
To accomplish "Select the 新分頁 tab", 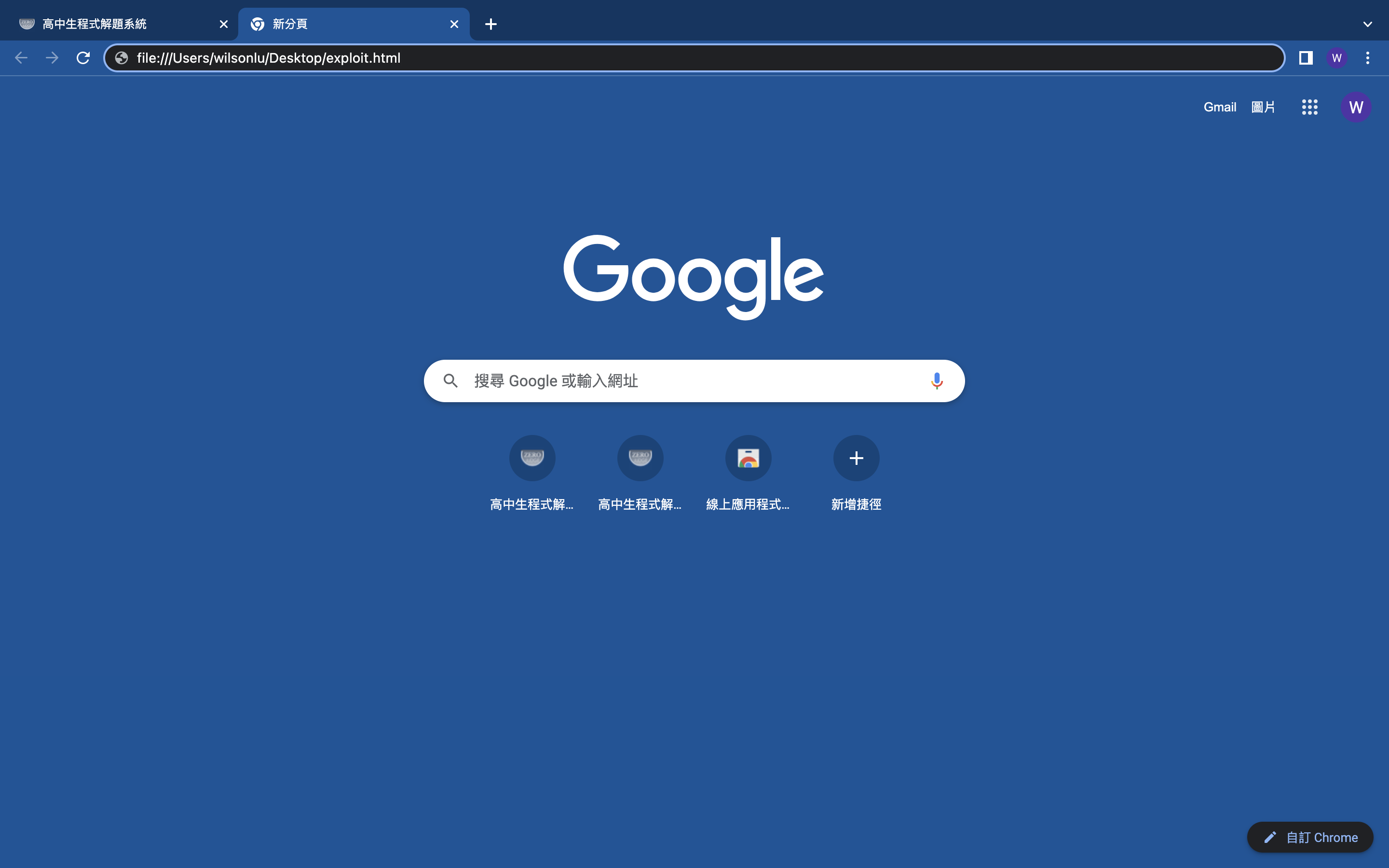I will [x=354, y=24].
